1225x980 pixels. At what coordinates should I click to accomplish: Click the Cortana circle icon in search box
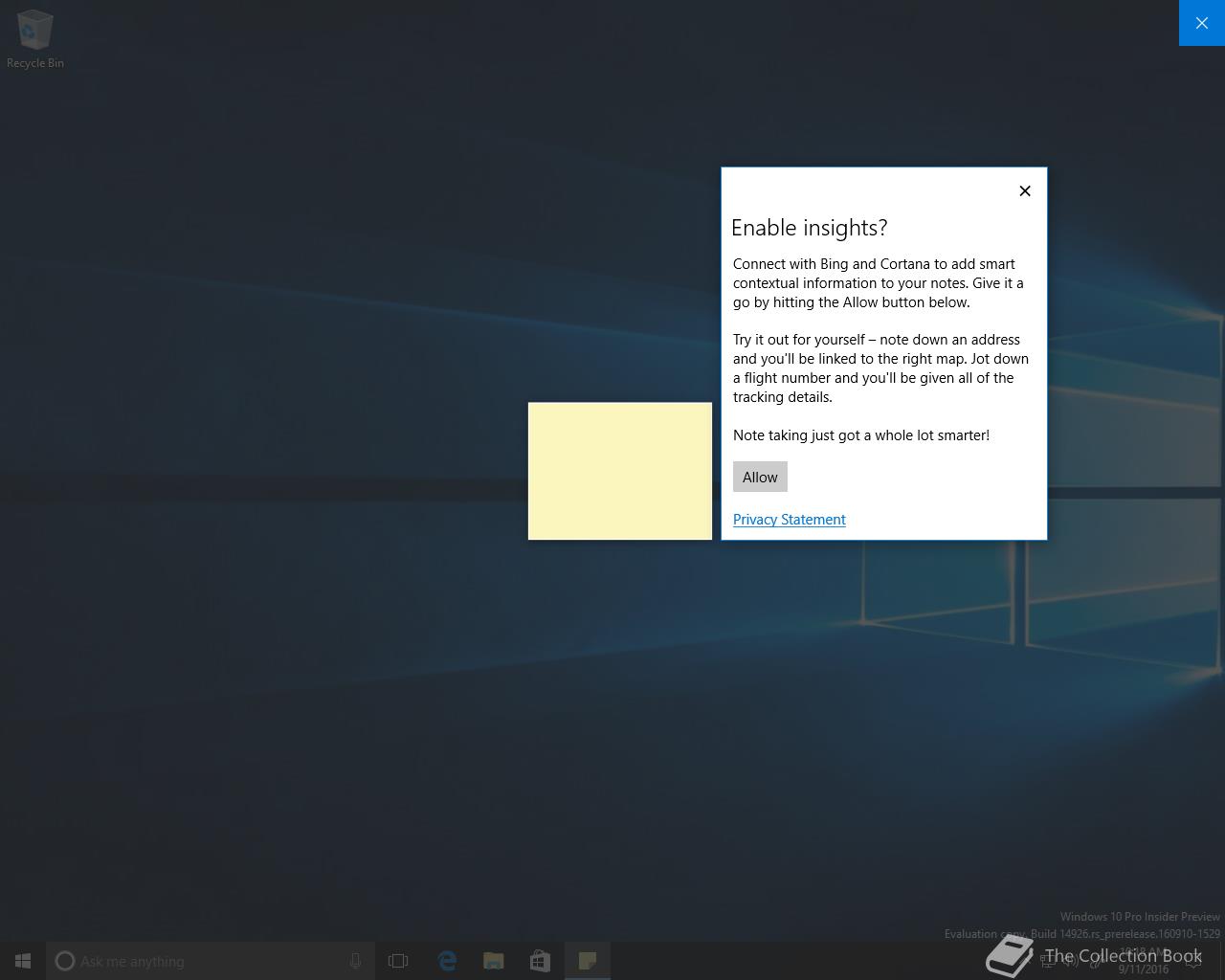tap(65, 961)
